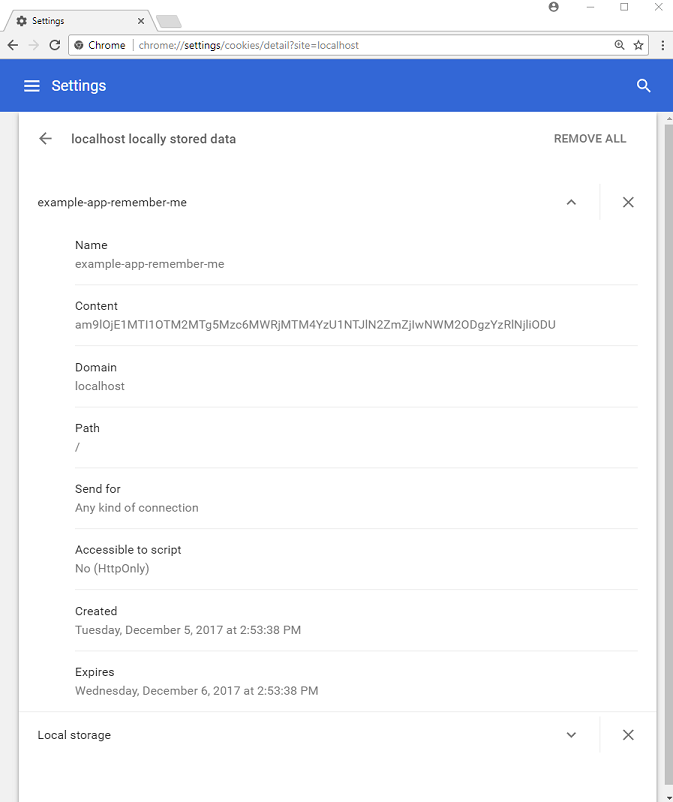Reload the current page
Viewport: 673px width, 802px height.
54,45
